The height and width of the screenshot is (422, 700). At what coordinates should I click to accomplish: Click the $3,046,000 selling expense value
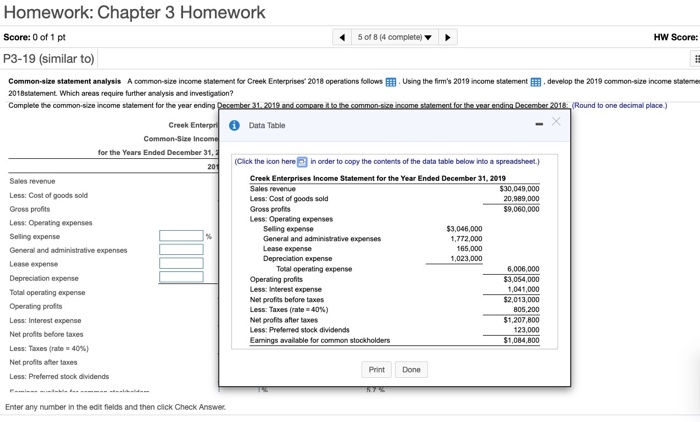click(x=464, y=229)
